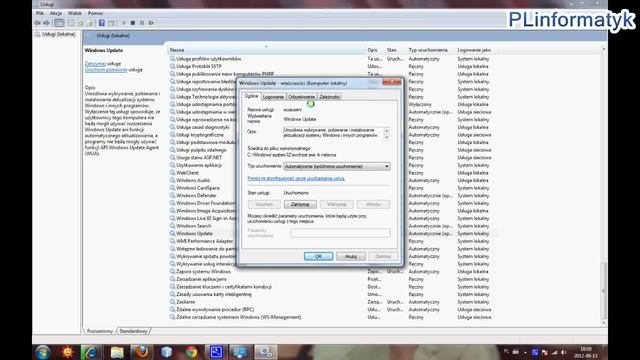The height and width of the screenshot is (360, 640).
Task: Click the Zatrzymaj usługę link in left panel
Action: pos(95,64)
